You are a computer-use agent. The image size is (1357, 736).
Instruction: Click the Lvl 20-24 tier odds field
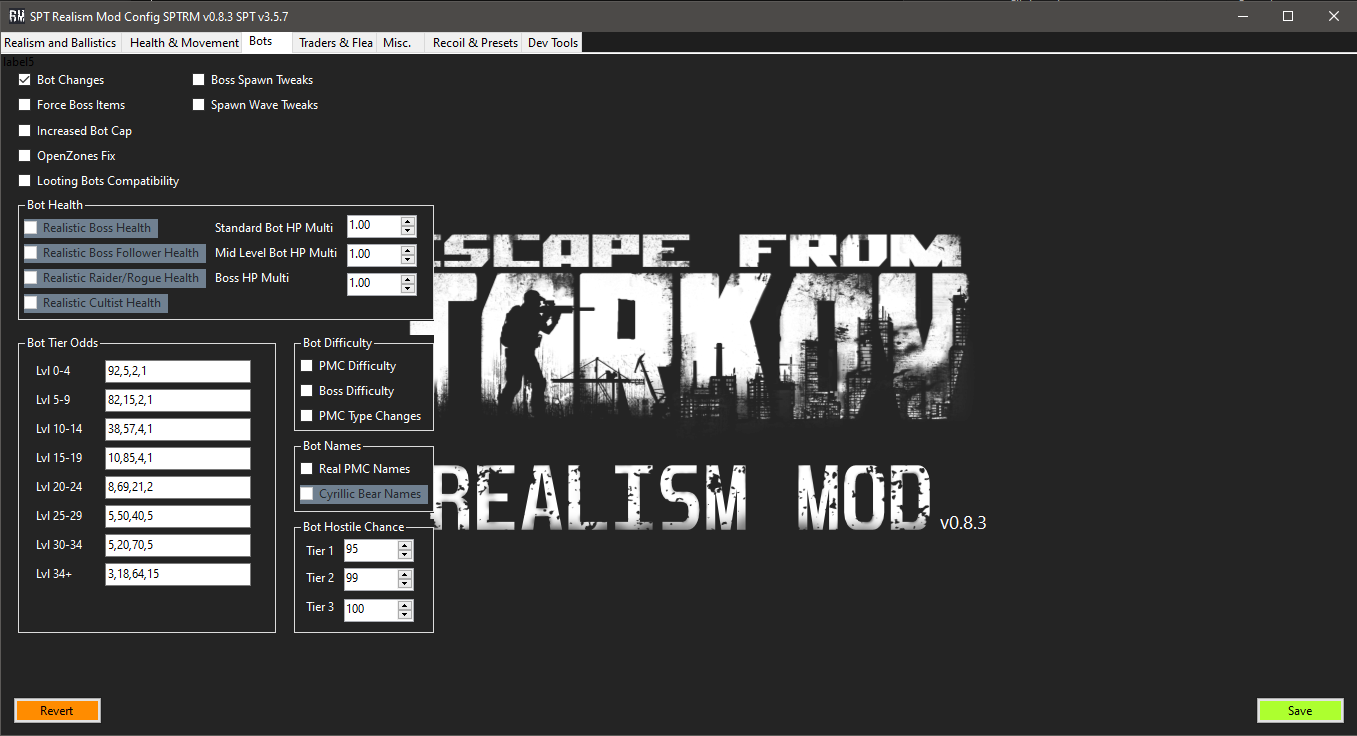point(178,487)
